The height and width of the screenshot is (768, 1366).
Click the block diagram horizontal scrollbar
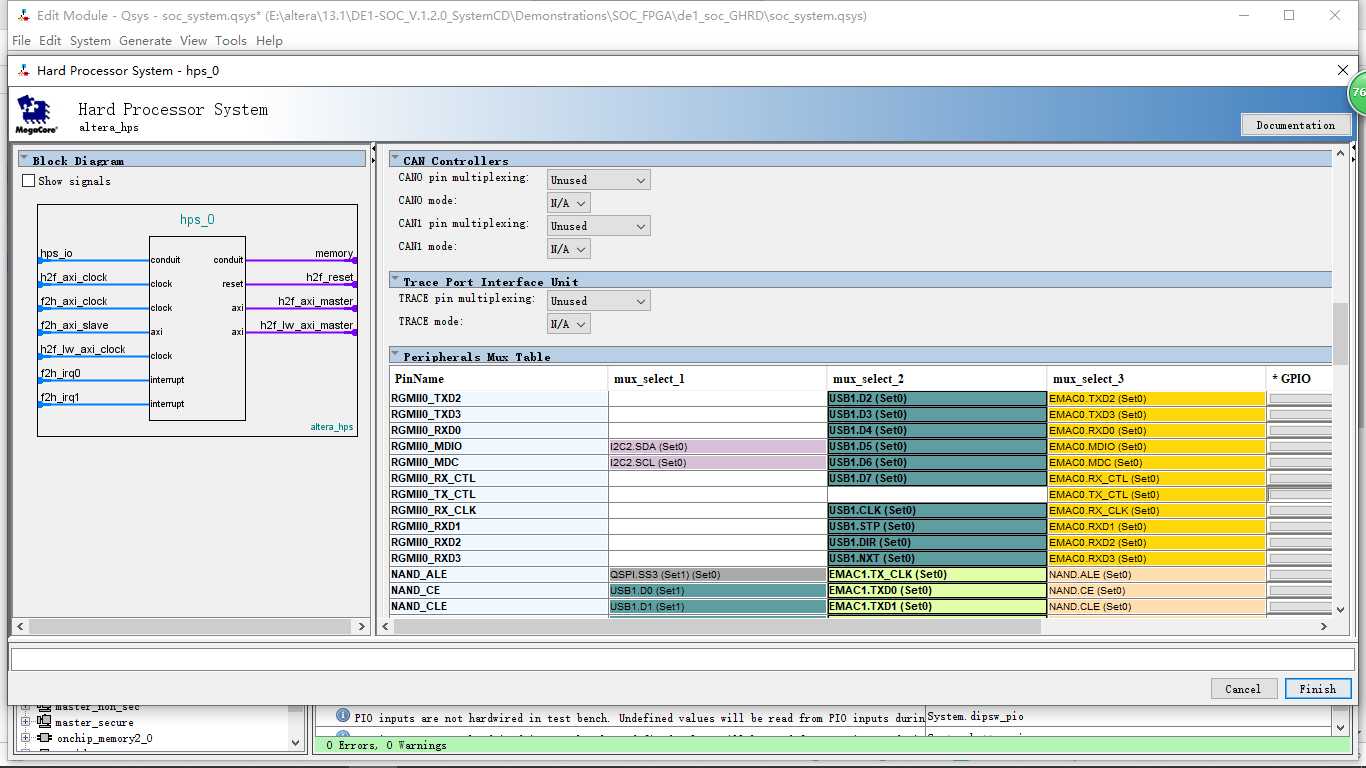point(191,626)
